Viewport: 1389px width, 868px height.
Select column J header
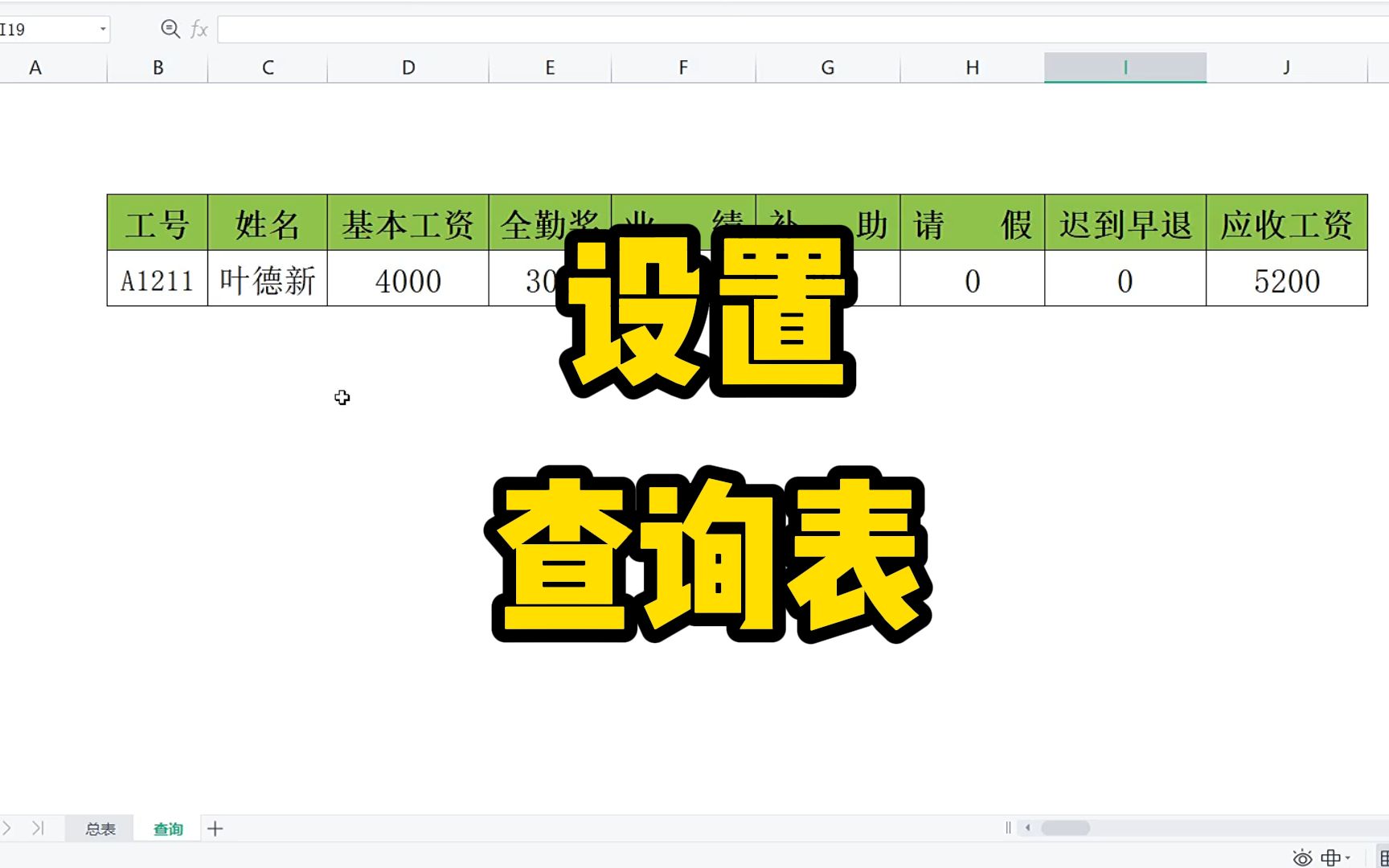(1287, 68)
